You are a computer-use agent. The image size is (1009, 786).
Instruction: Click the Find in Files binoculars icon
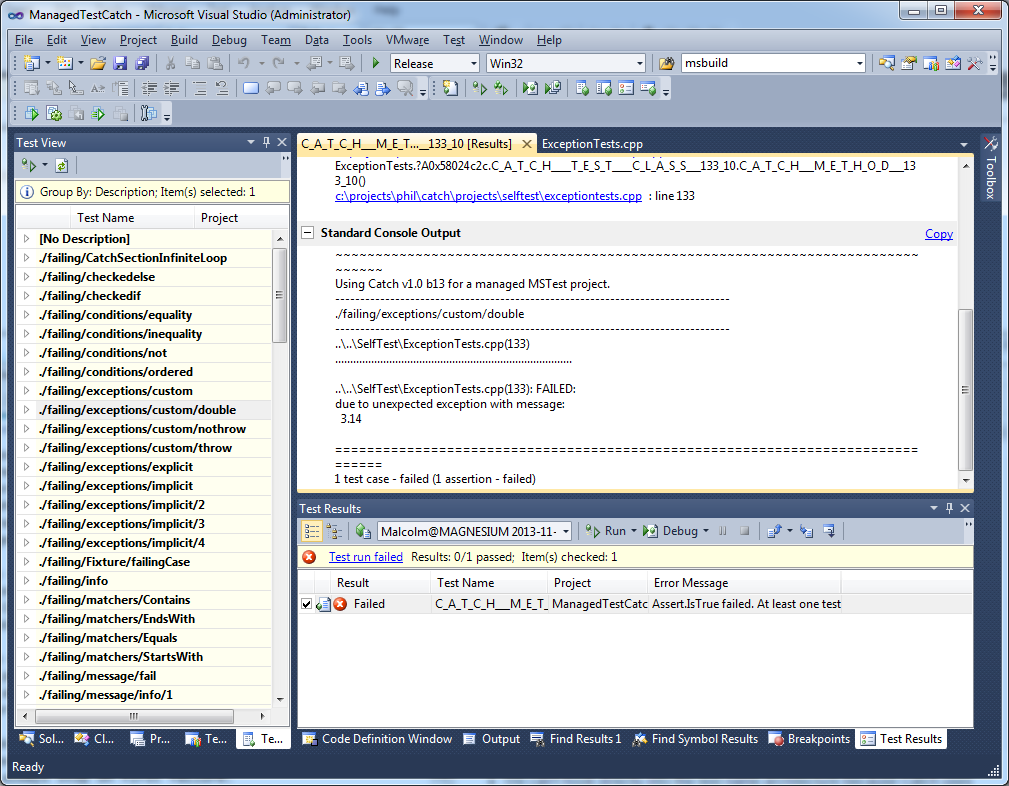point(666,63)
